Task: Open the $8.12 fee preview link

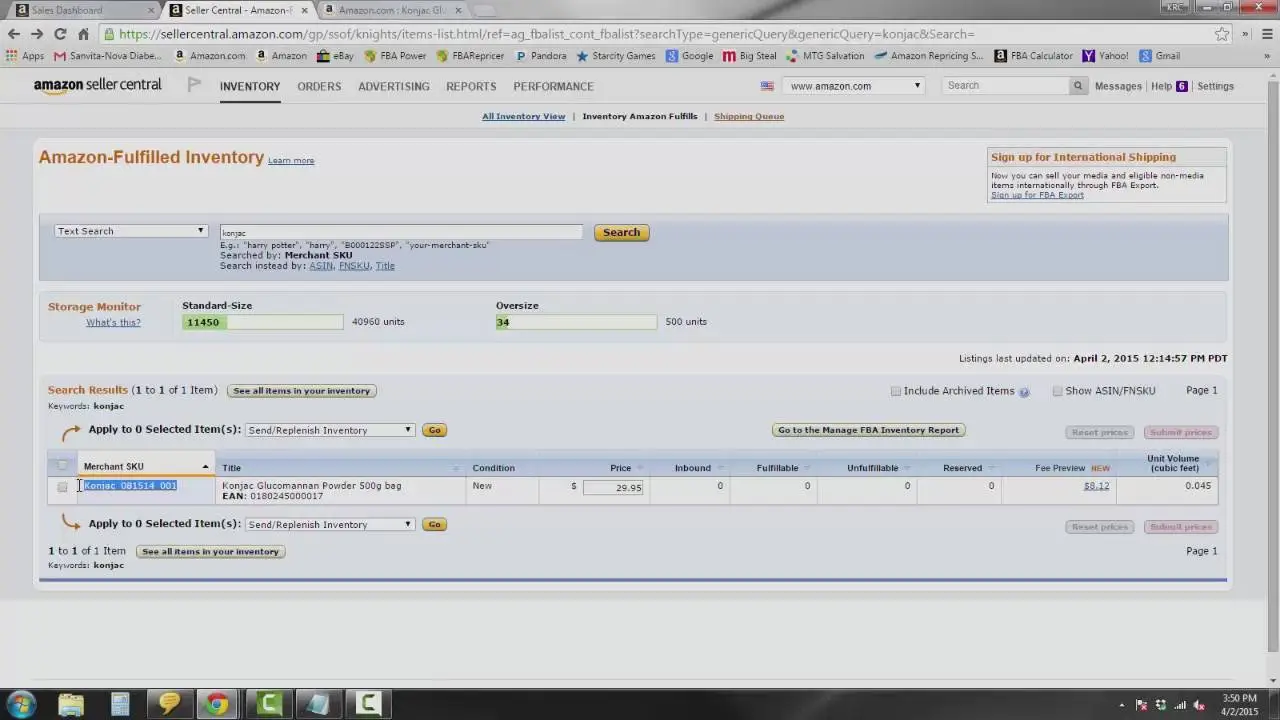Action: point(1096,486)
